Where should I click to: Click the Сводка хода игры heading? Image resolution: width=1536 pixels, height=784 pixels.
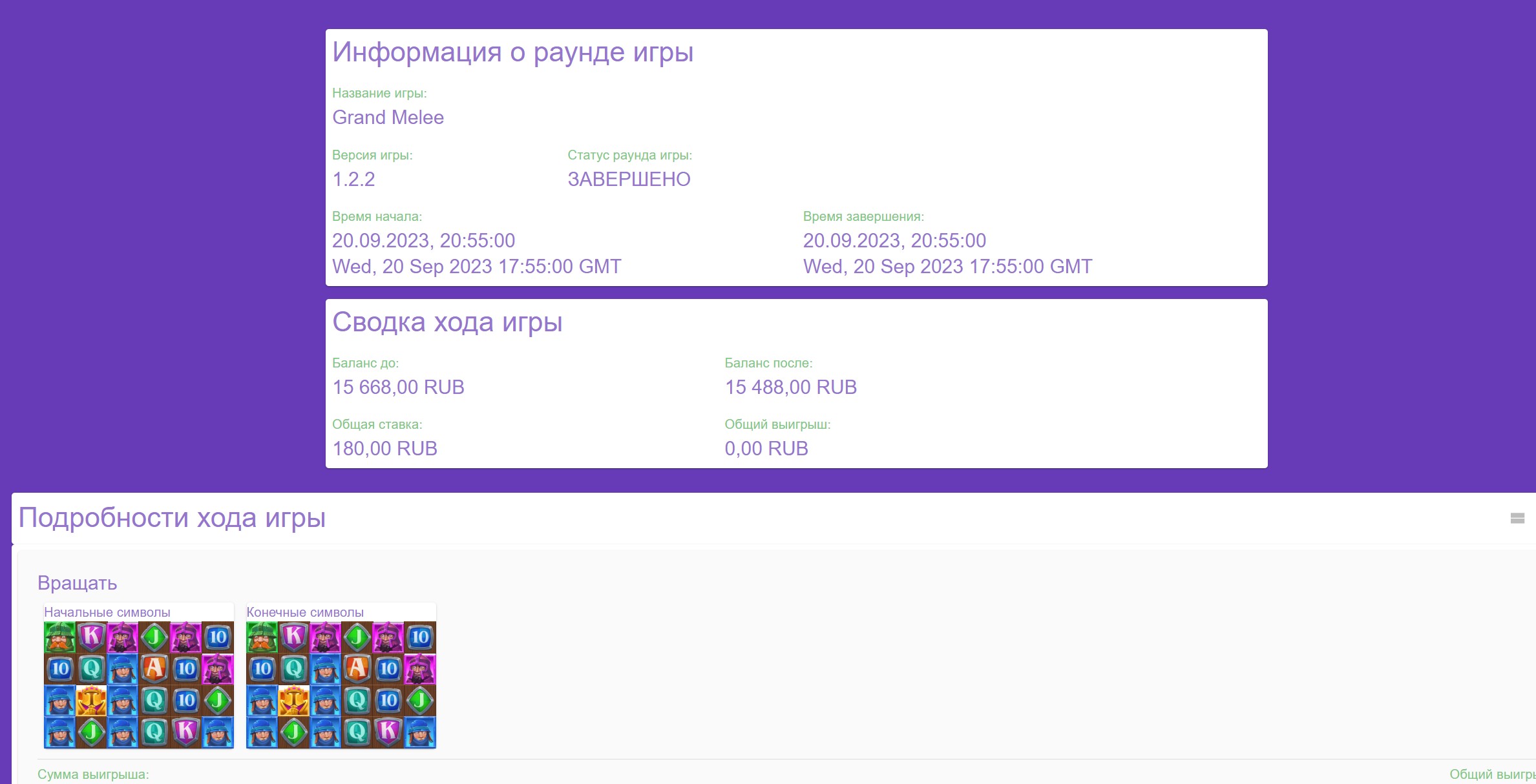[447, 322]
